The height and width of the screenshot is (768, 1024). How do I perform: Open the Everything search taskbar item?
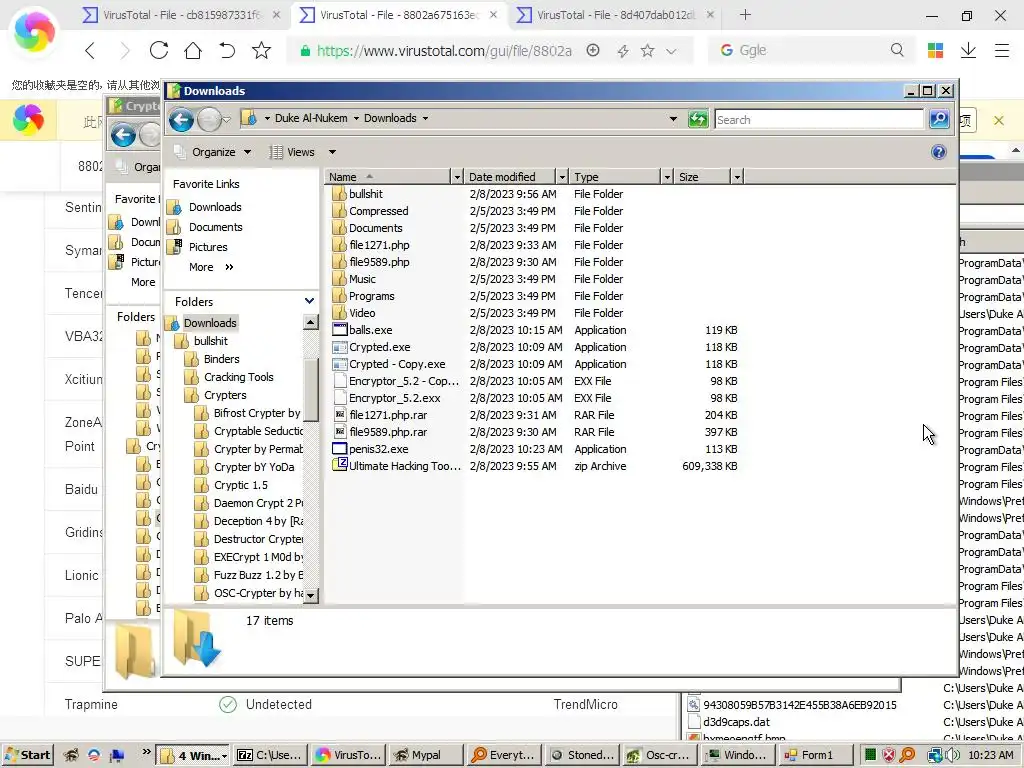click(503, 755)
